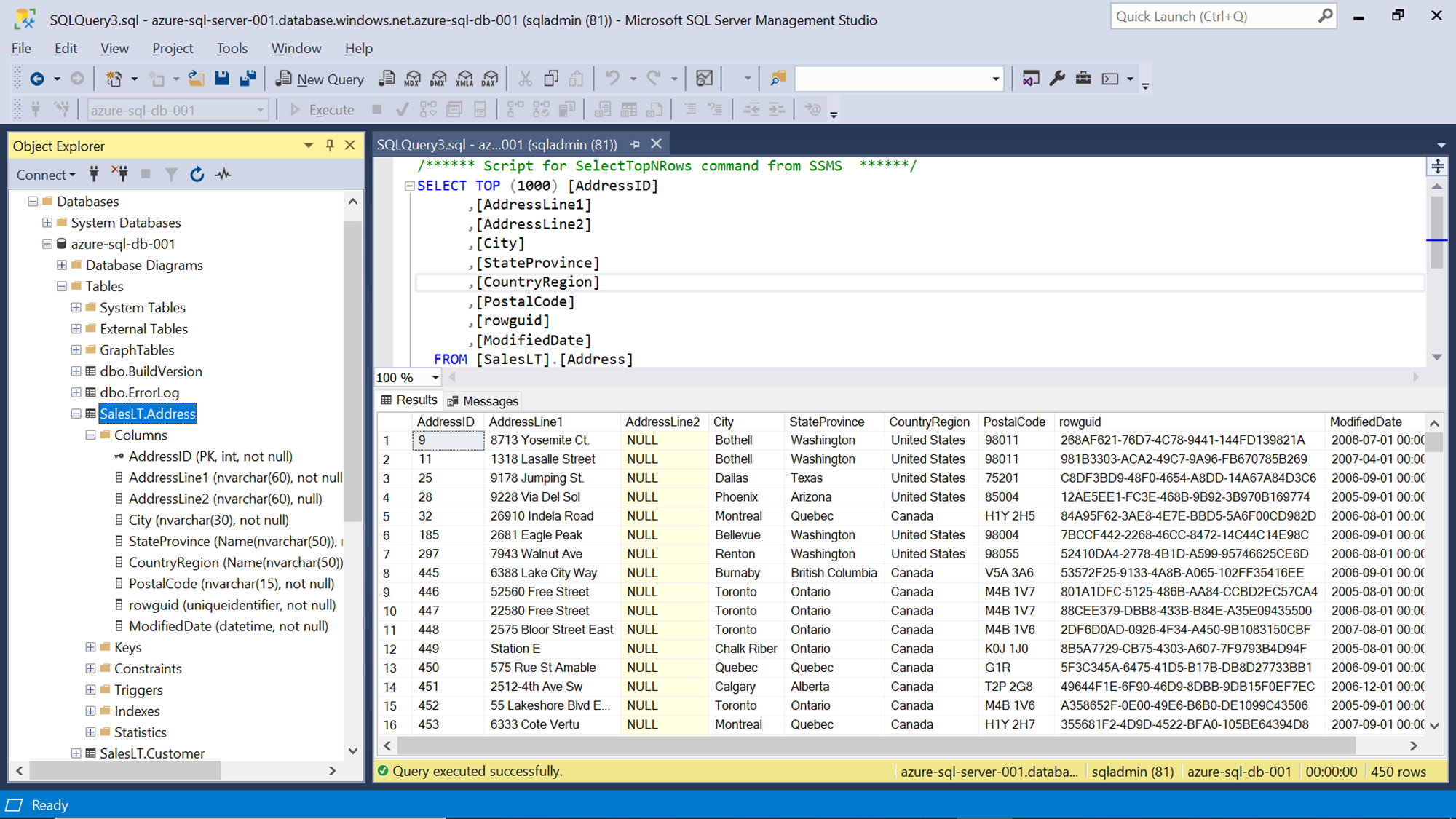The height and width of the screenshot is (819, 1456).
Task: Open a new XMLA query
Action: point(465,78)
